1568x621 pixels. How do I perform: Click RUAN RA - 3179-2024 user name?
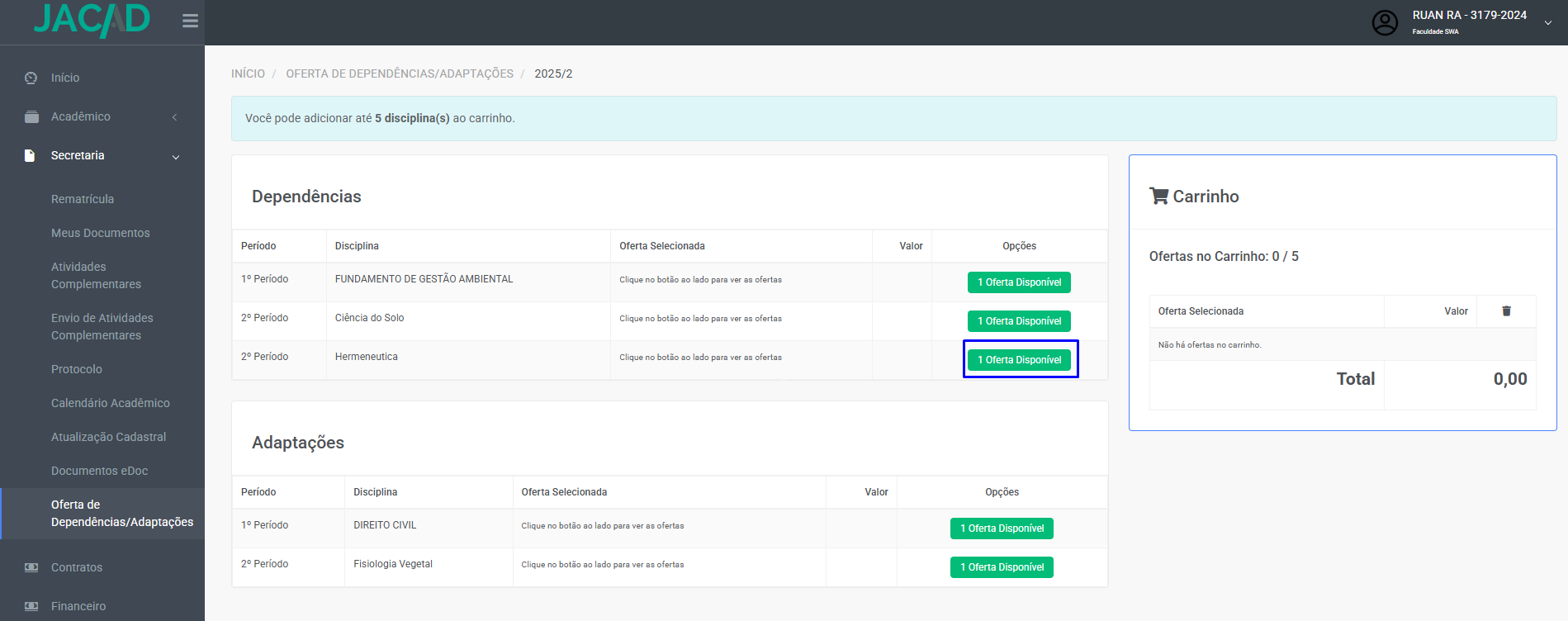click(x=1470, y=15)
